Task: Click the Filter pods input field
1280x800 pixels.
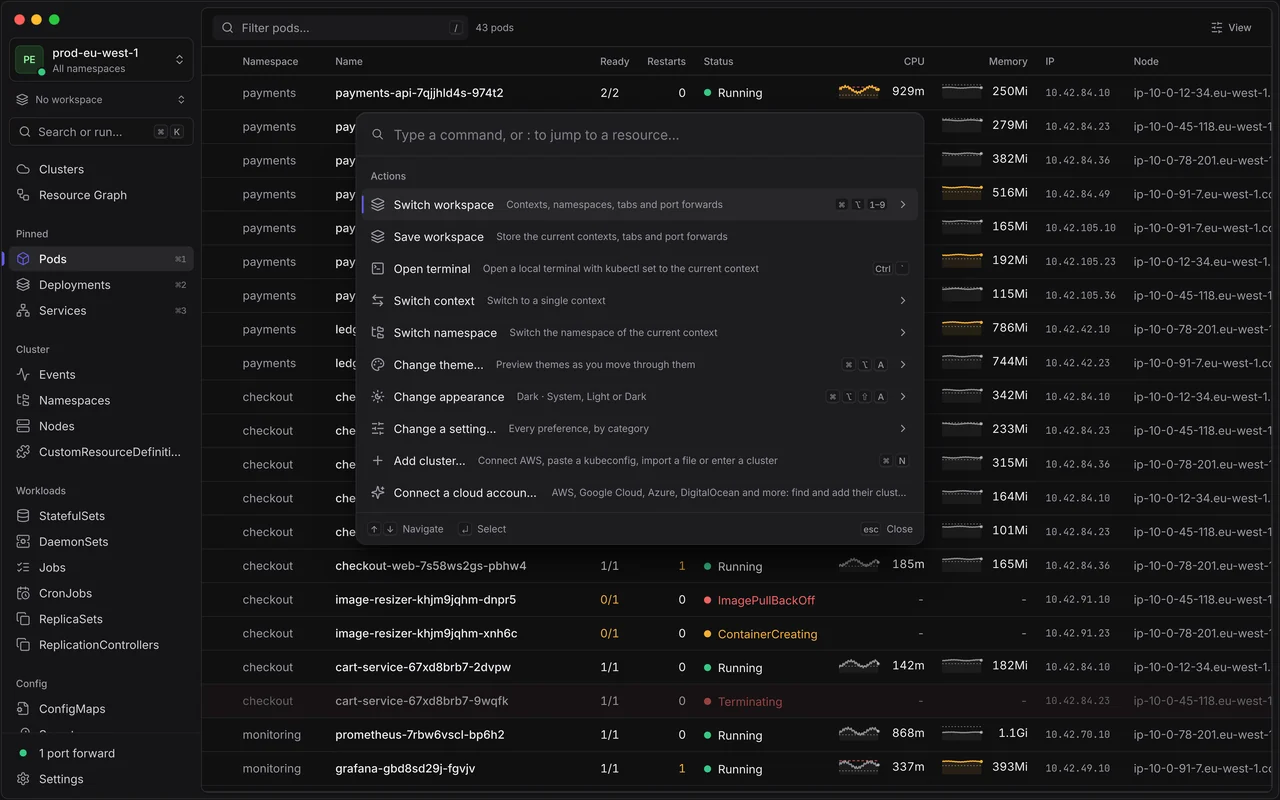Action: (340, 28)
